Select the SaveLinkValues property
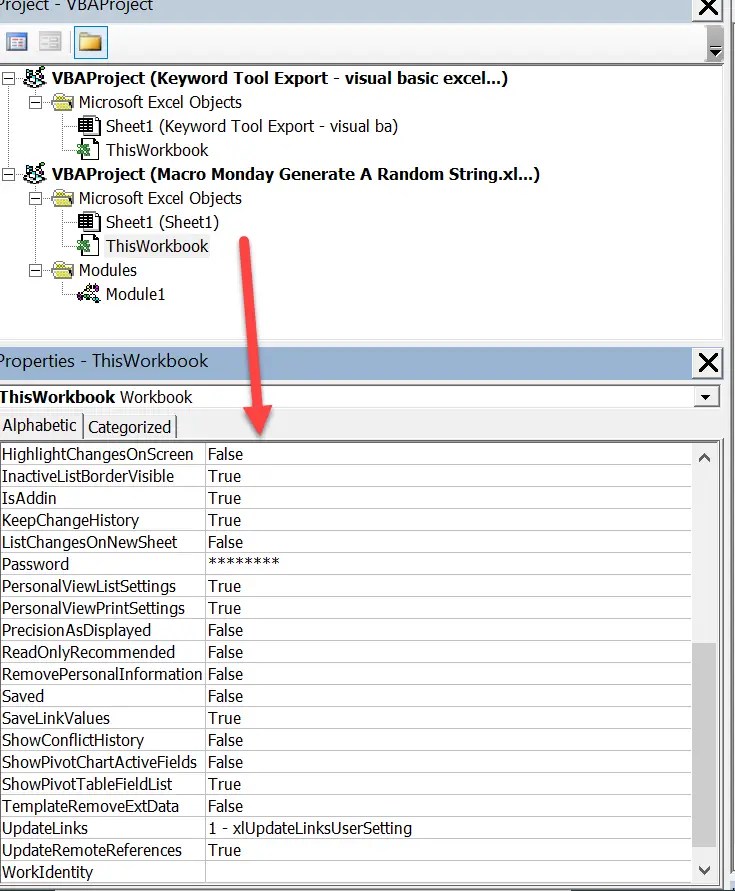The image size is (735, 891). [56, 718]
